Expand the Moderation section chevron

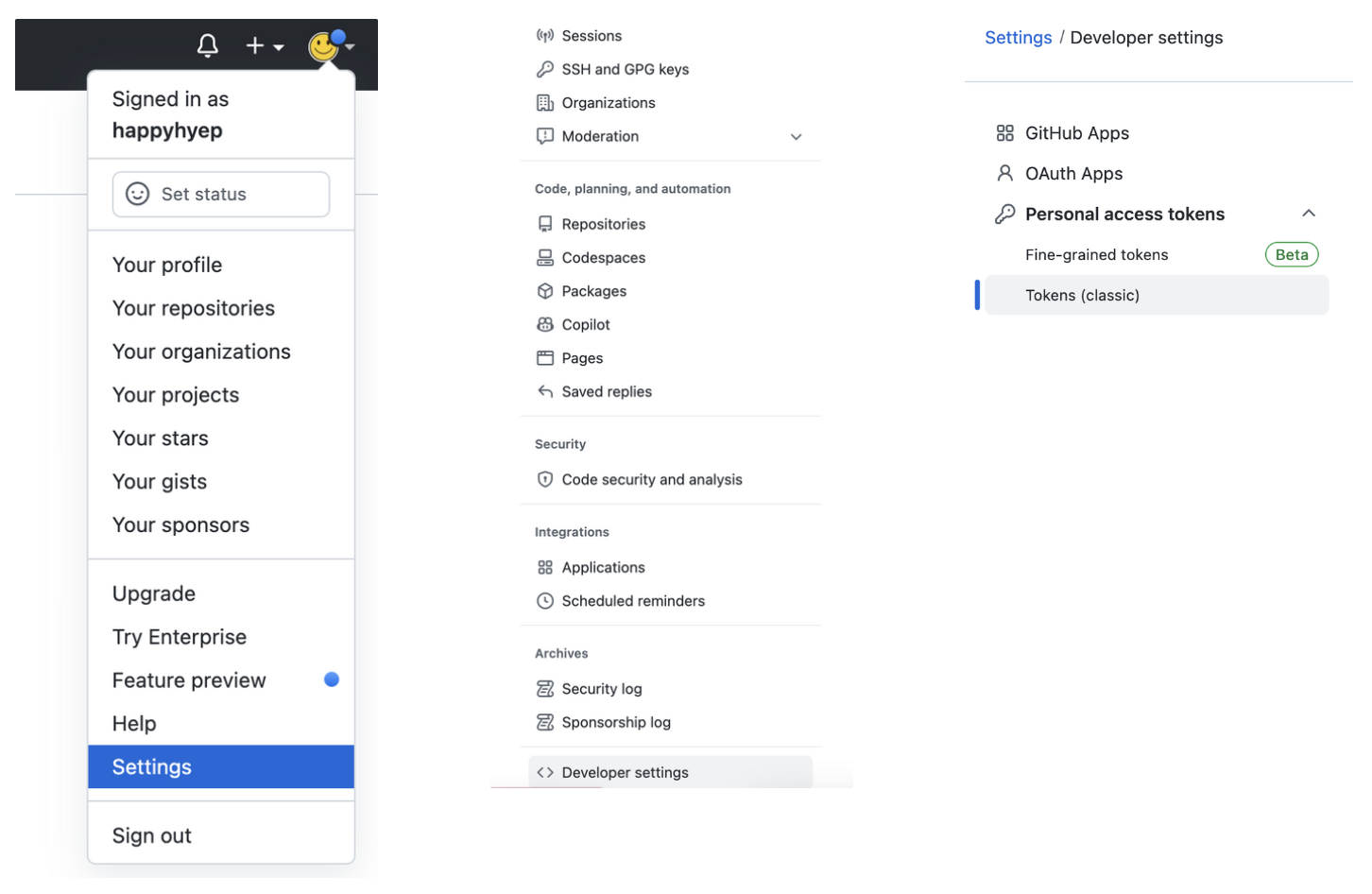[x=797, y=137]
